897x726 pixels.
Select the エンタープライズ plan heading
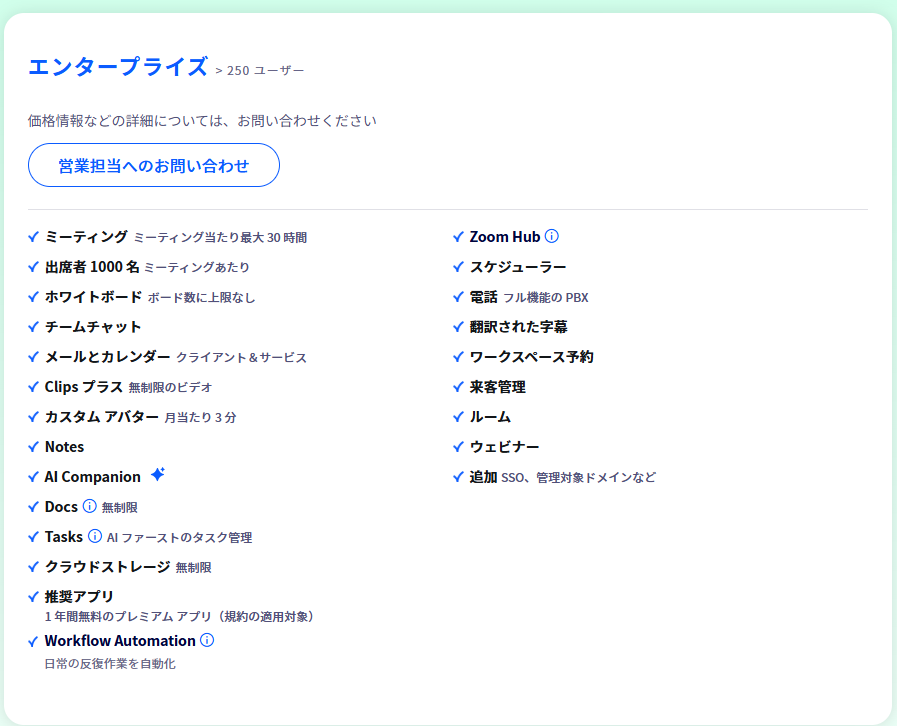(118, 67)
